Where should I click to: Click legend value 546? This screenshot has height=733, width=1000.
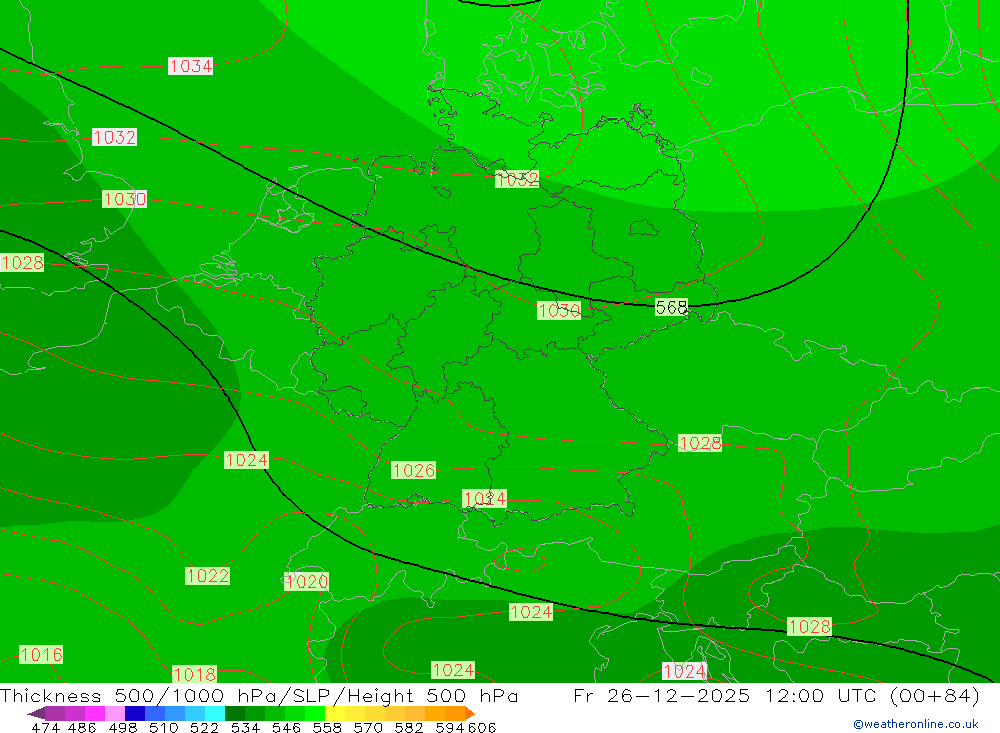tap(286, 727)
